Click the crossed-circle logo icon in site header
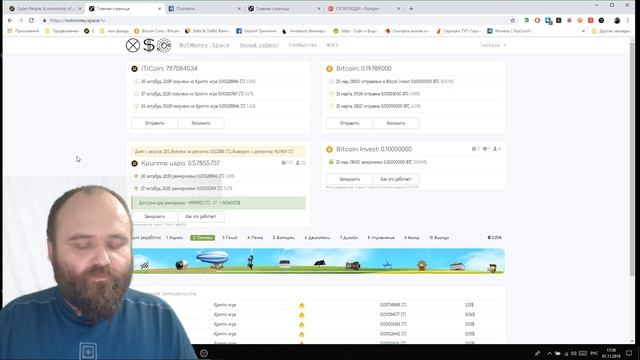Image resolution: width=640 pixels, height=360 pixels. (x=133, y=45)
